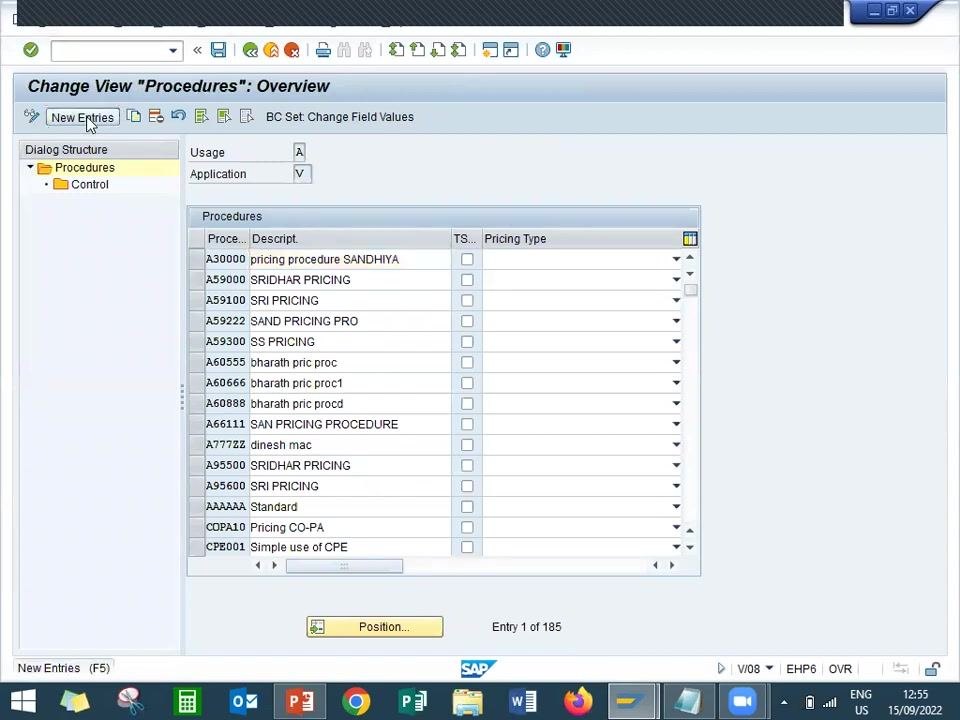Click the table's vertical scrollbar handle
This screenshot has width=960, height=720.
point(691,290)
